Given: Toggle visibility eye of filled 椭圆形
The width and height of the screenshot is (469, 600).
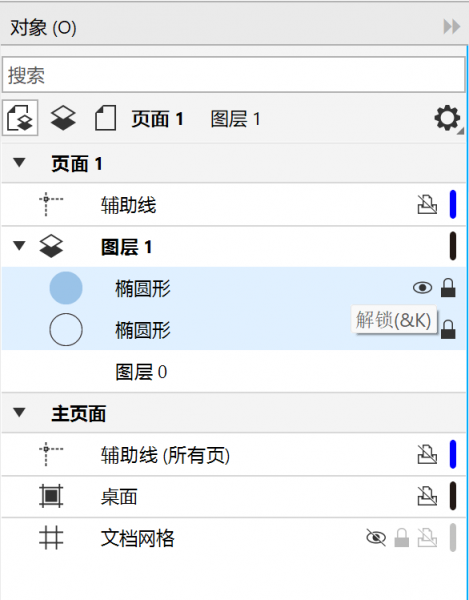Looking at the screenshot, I should coord(423,288).
